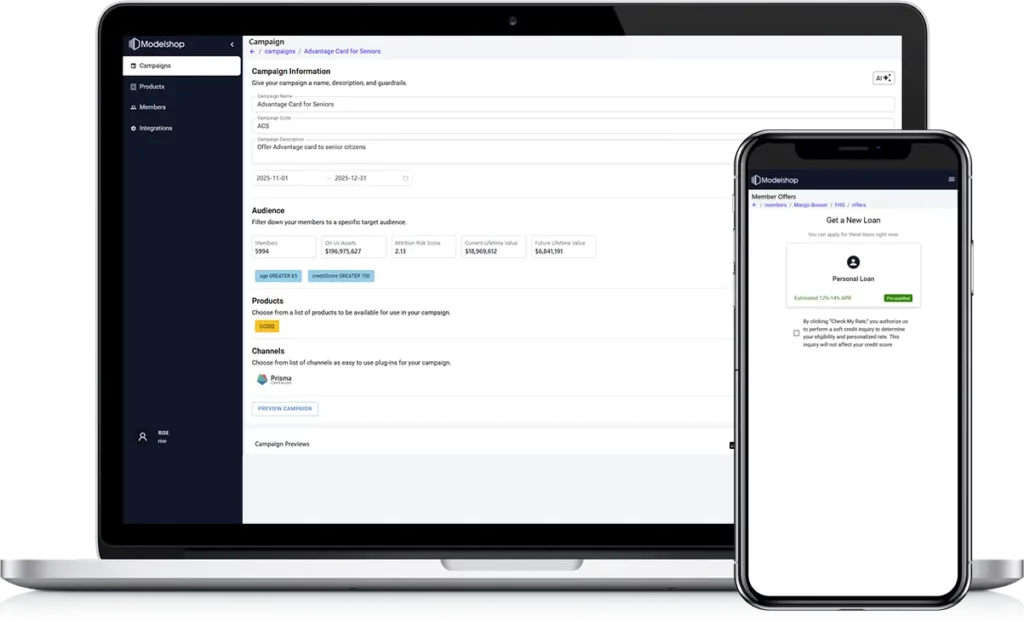Expand the Campaign Previews section

click(x=731, y=444)
